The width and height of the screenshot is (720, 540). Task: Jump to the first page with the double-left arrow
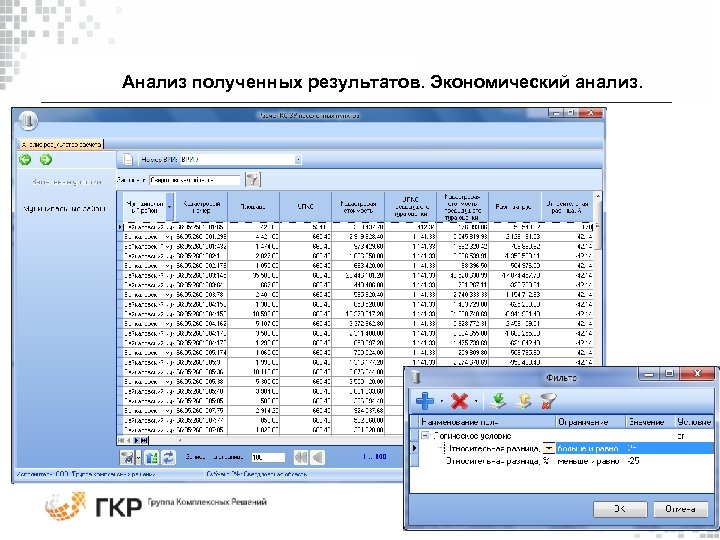301,457
